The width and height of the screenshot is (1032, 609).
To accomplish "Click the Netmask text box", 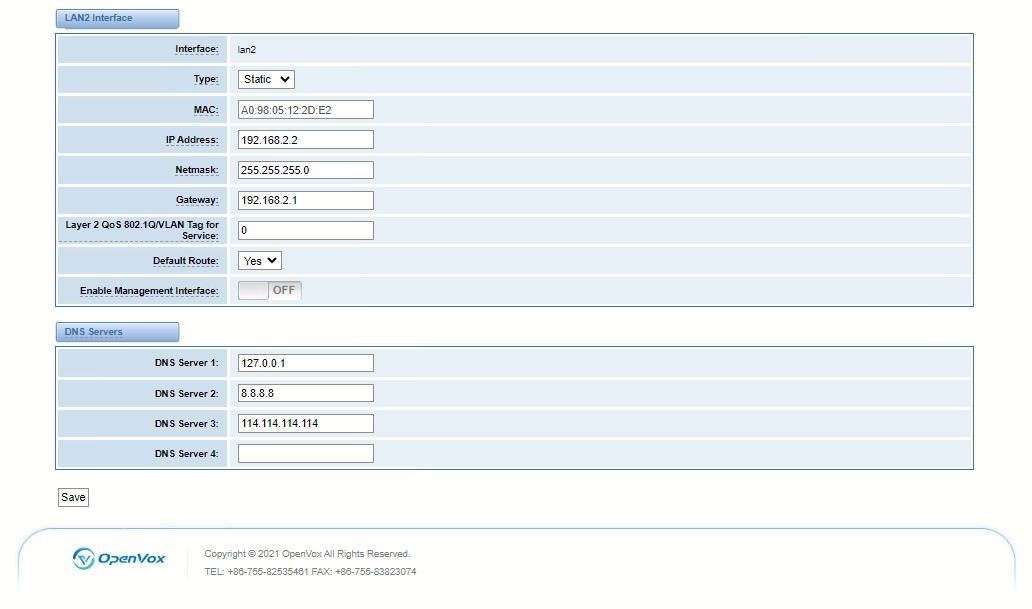I will (305, 170).
